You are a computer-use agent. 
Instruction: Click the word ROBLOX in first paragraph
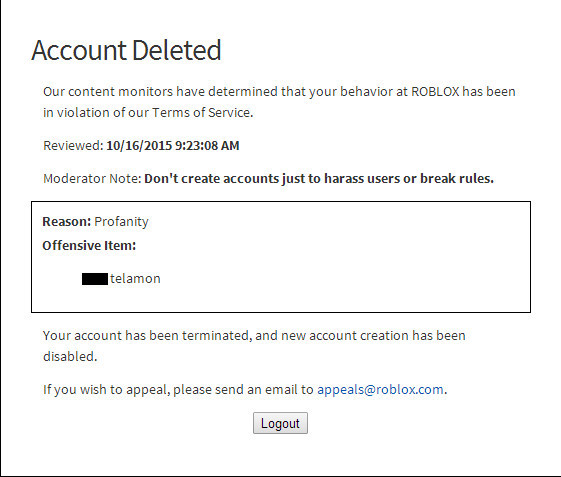pos(435,92)
